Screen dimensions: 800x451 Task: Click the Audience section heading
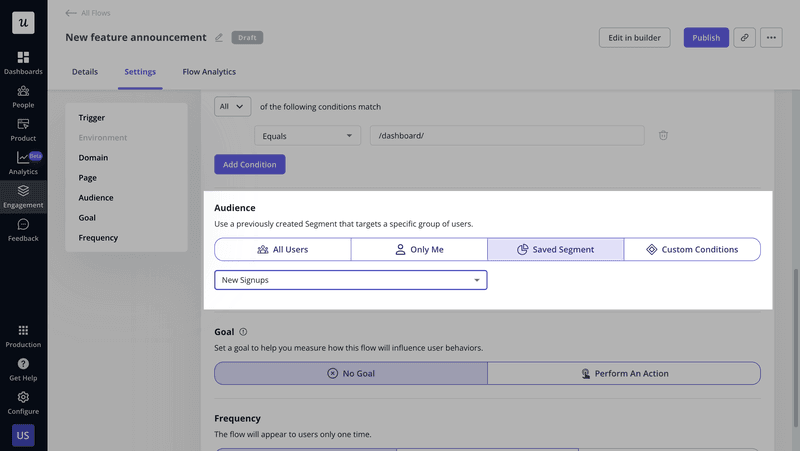235,208
